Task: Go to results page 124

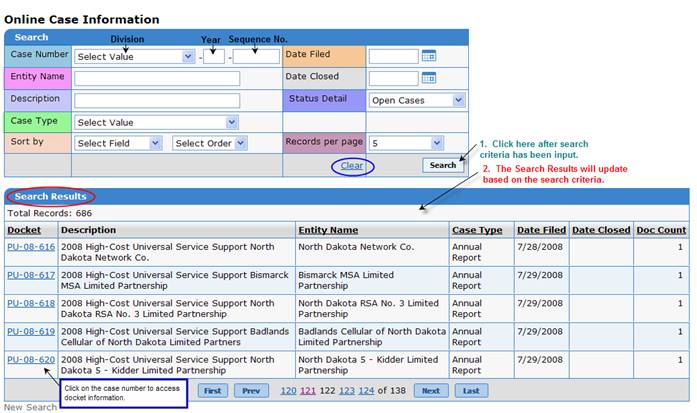Action: 366,391
